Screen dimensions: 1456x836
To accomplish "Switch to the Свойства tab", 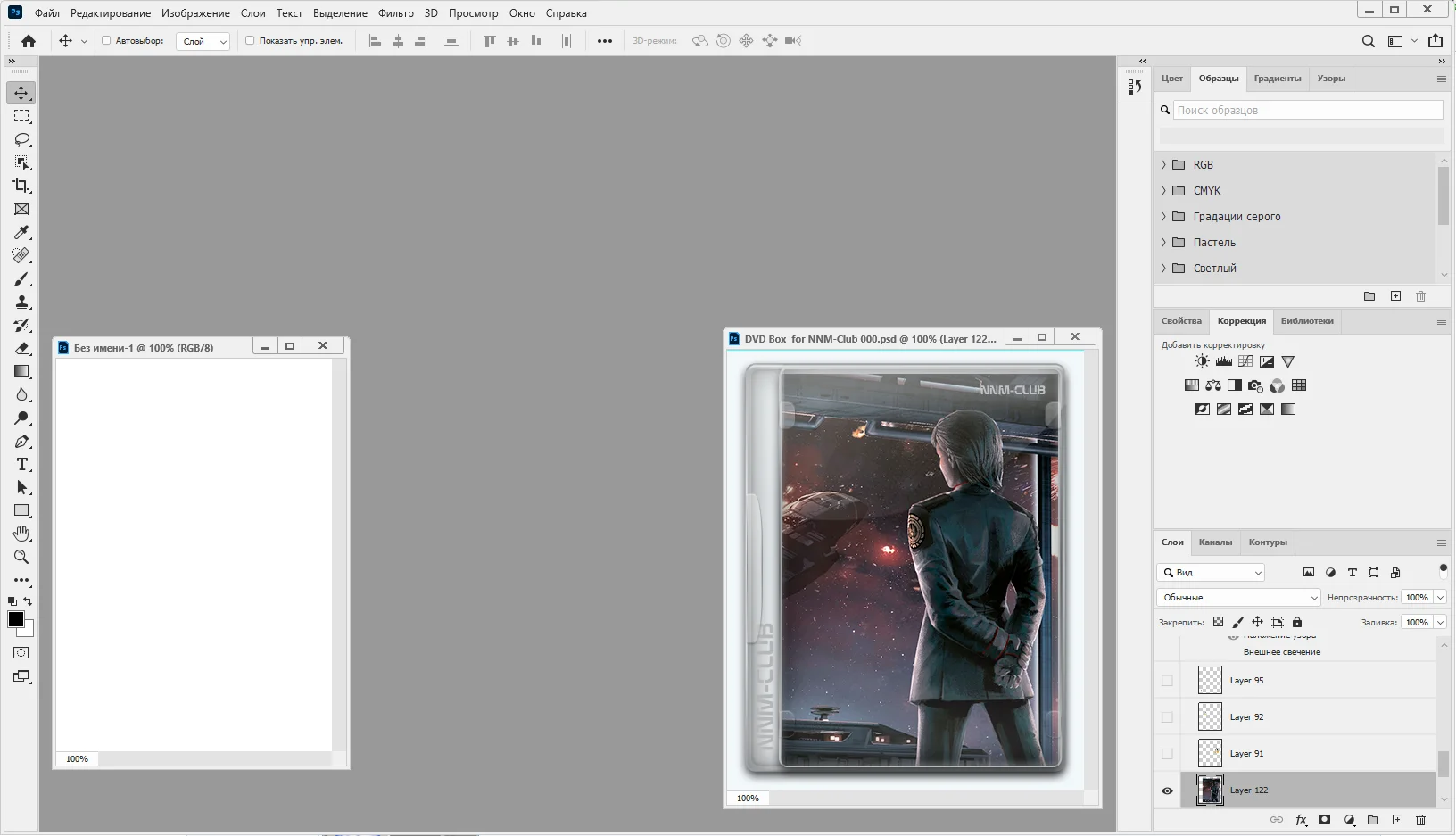I will pos(1181,321).
